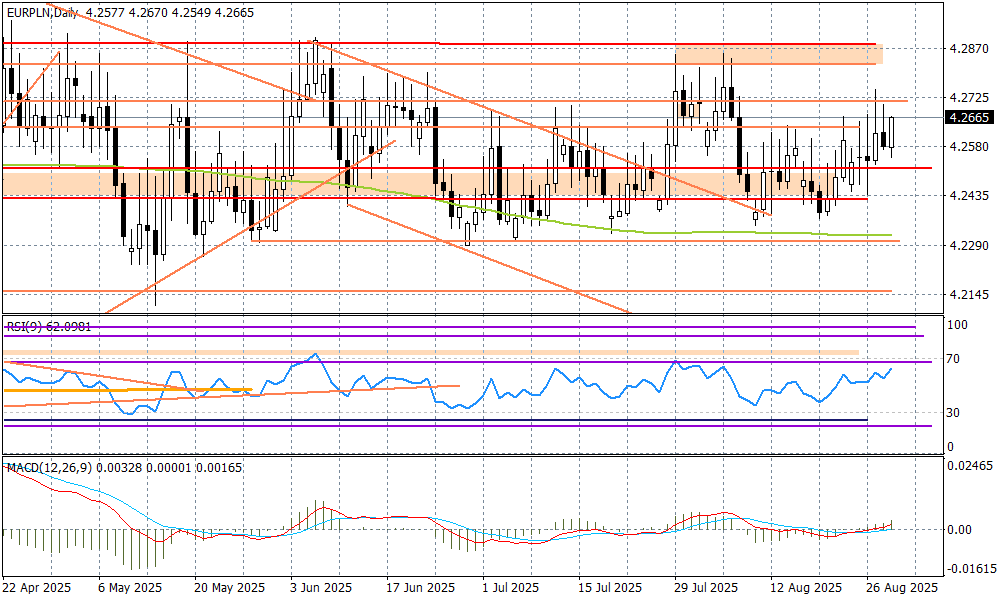Image resolution: width=1000 pixels, height=600 pixels.
Task: Click the 4.2580 price axis label
Action: [969, 147]
